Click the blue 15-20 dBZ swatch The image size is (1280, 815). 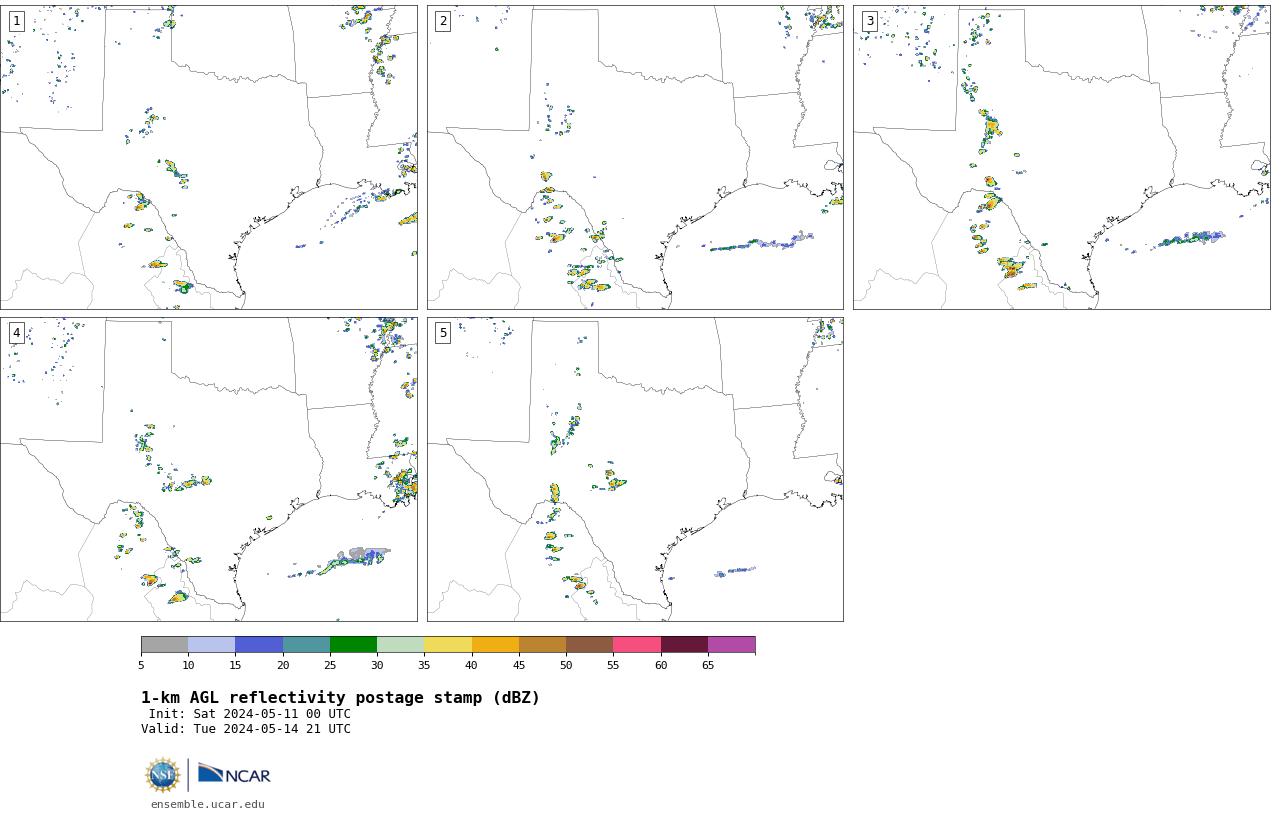pos(259,645)
